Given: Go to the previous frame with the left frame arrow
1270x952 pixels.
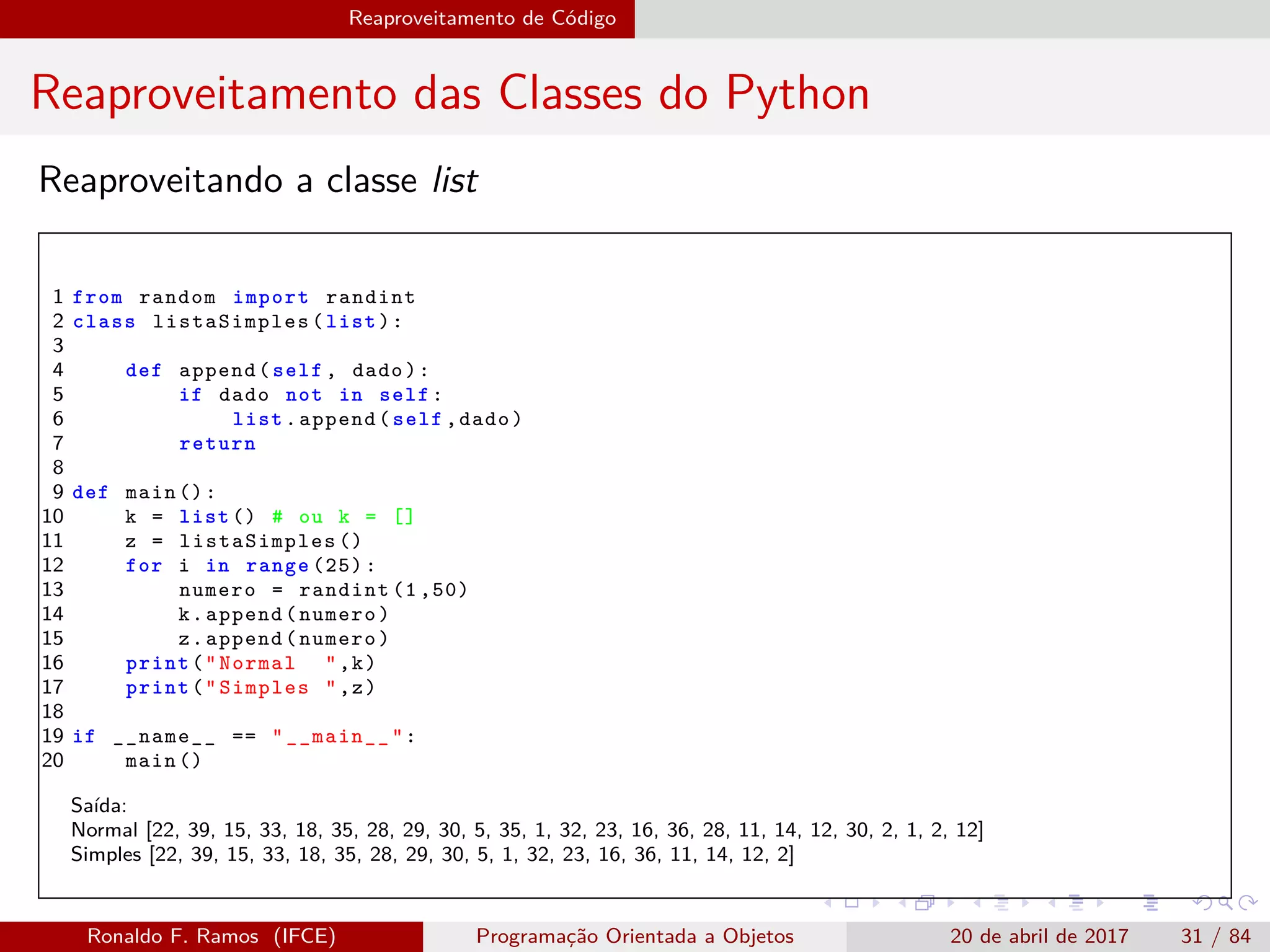Looking at the screenshot, I should coord(902,903).
